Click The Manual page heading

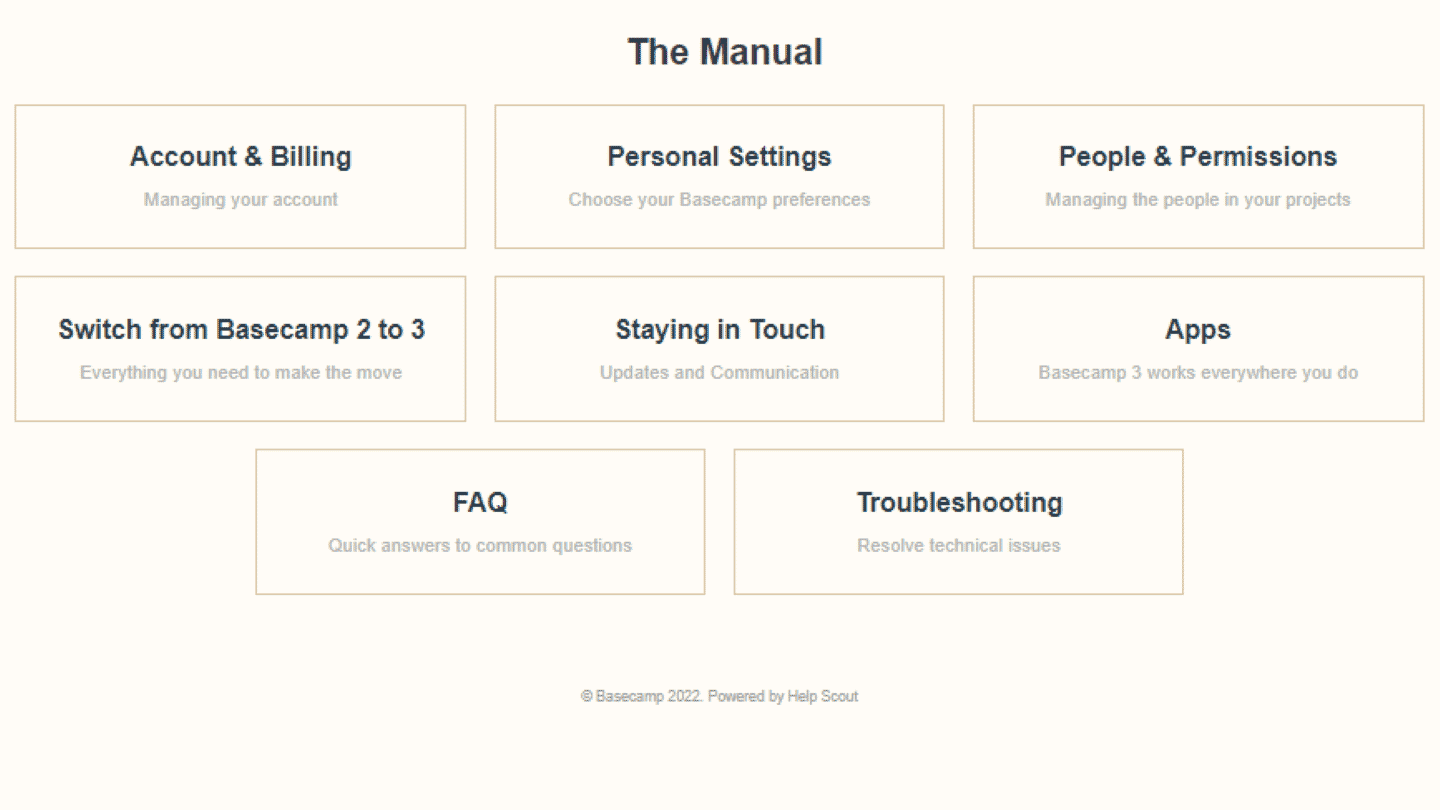pos(725,52)
